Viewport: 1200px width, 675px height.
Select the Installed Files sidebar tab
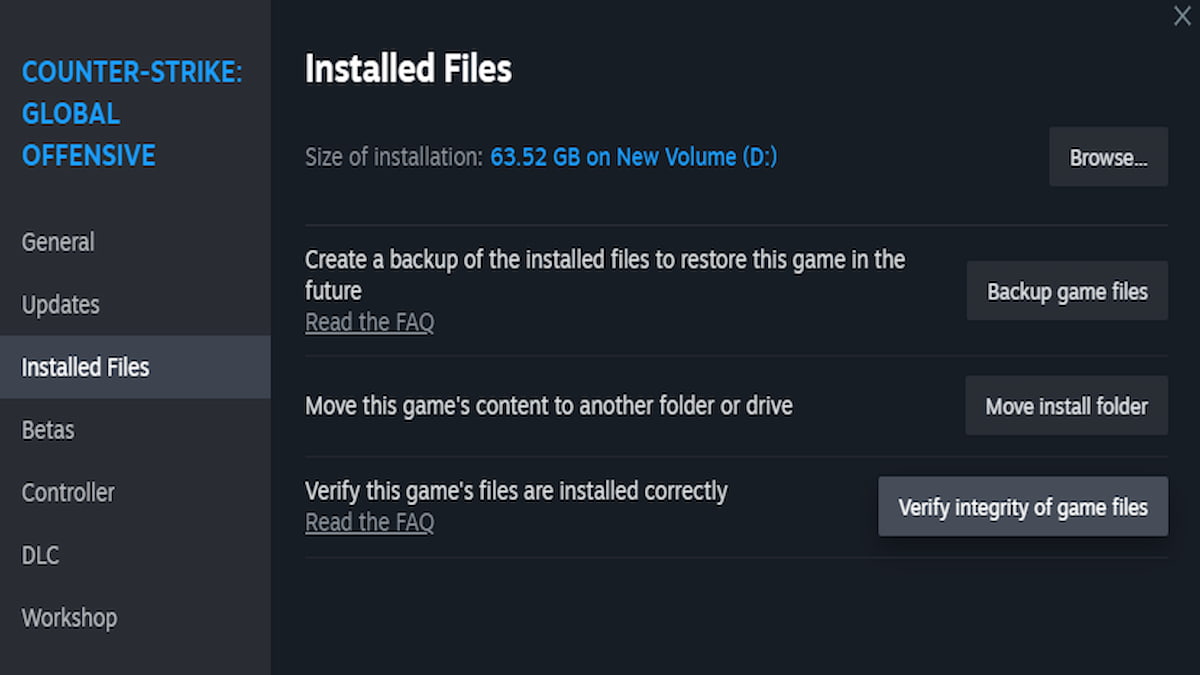[x=86, y=367]
